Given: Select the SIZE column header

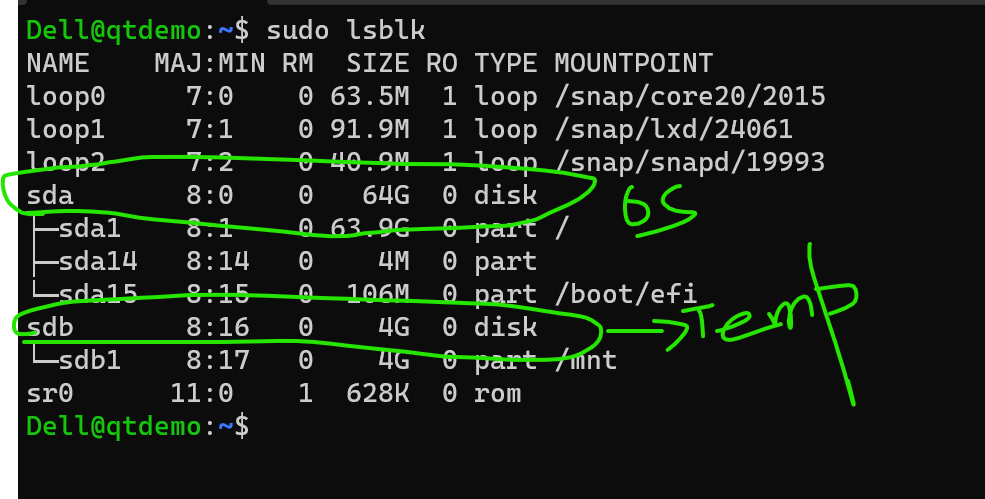Looking at the screenshot, I should pos(378,63).
